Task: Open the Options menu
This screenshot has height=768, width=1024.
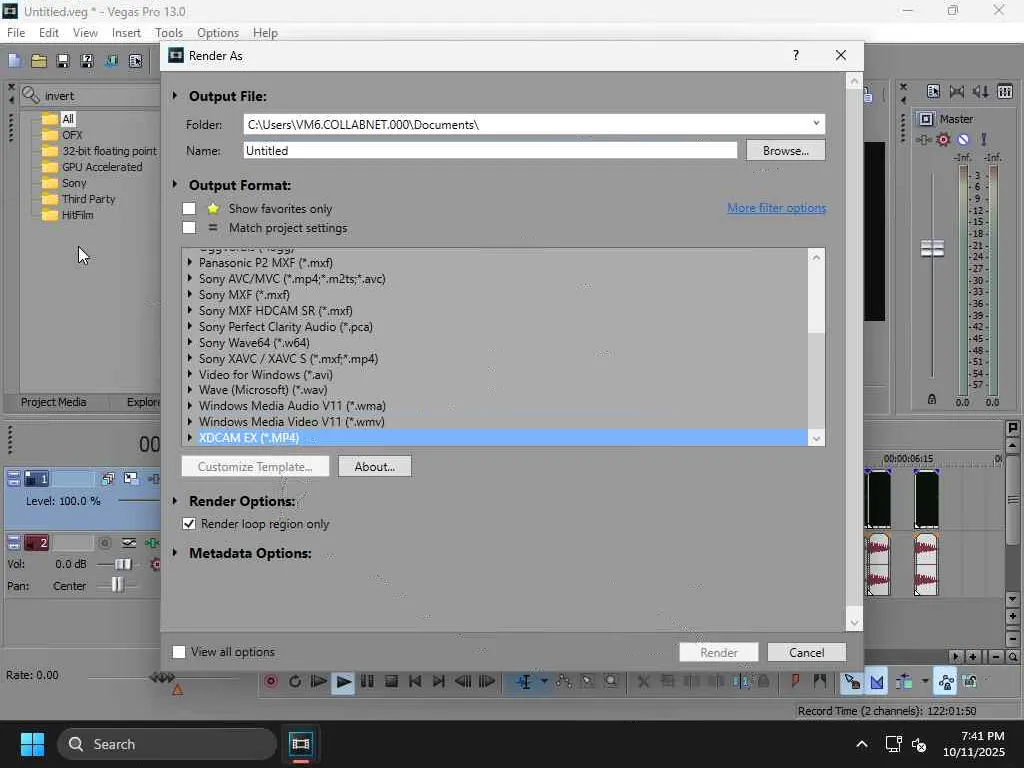Action: pyautogui.click(x=217, y=33)
